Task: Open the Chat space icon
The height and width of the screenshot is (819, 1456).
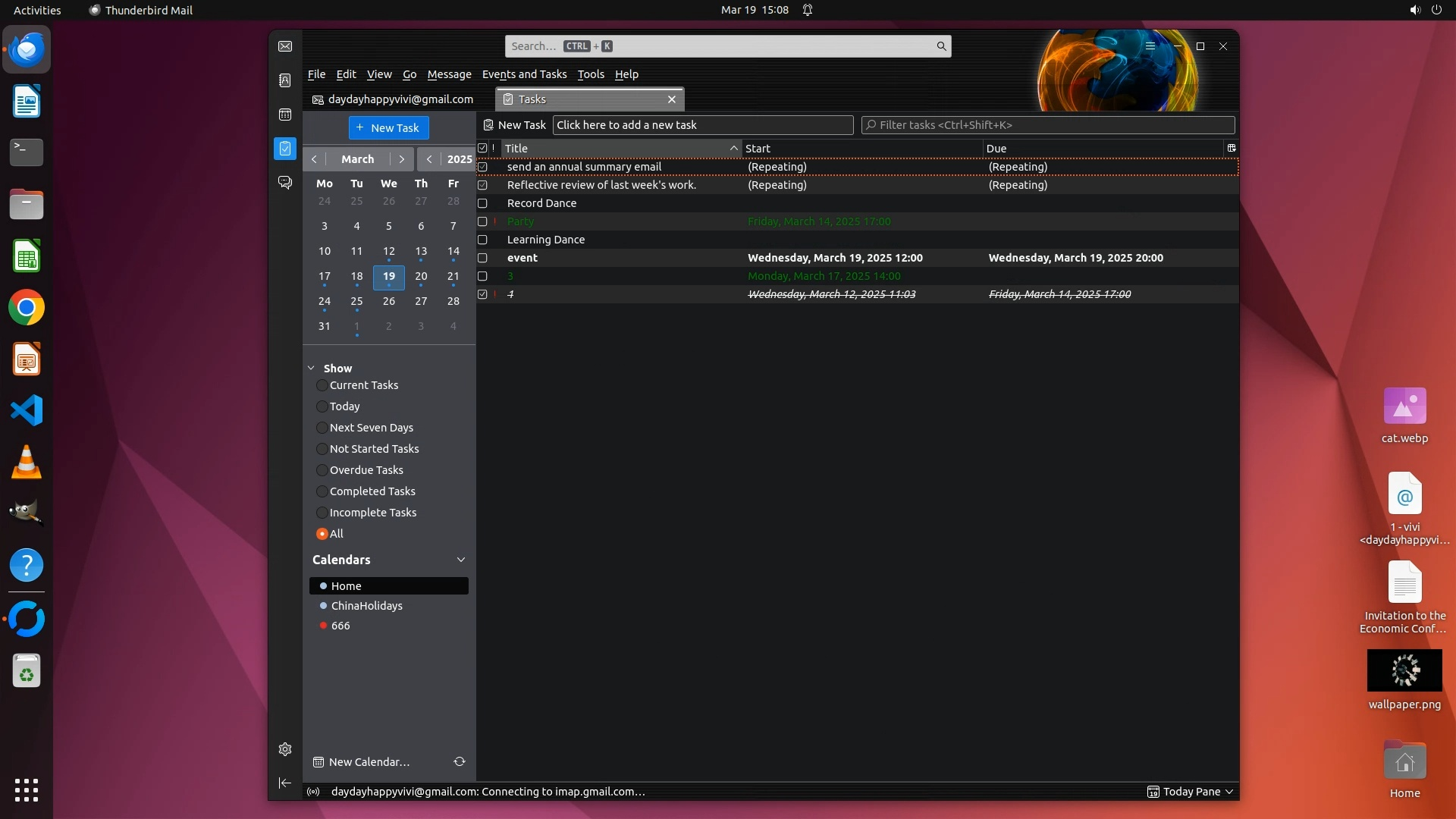Action: (285, 183)
